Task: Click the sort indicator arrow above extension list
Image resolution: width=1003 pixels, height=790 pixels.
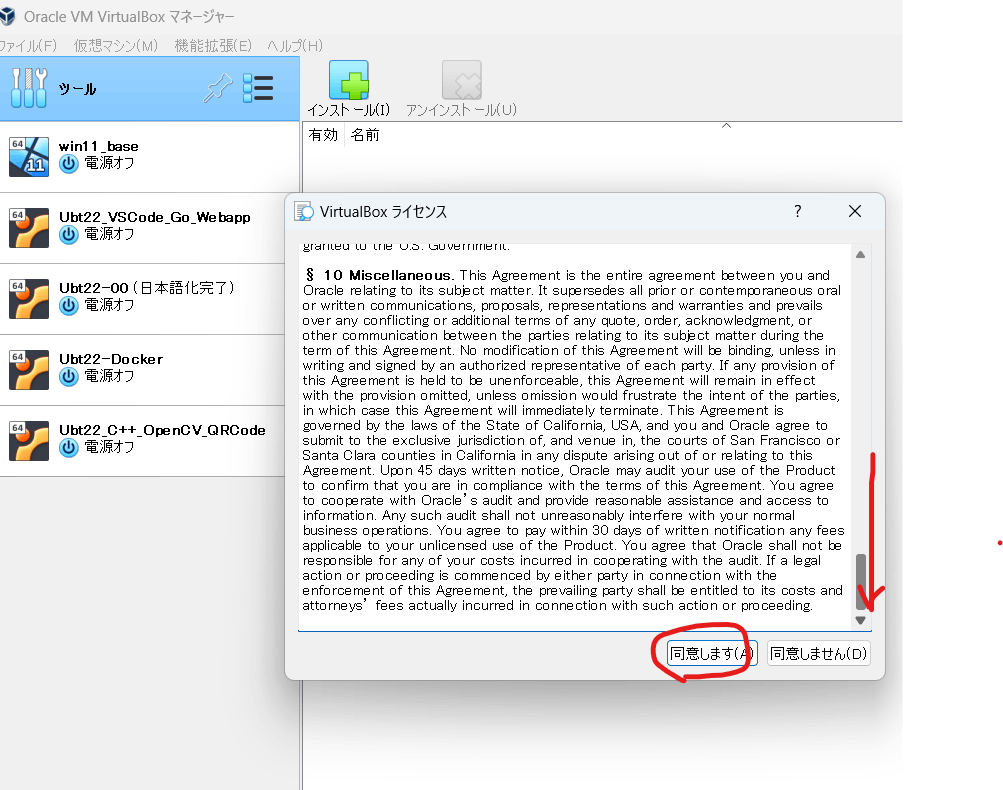Action: (x=726, y=126)
